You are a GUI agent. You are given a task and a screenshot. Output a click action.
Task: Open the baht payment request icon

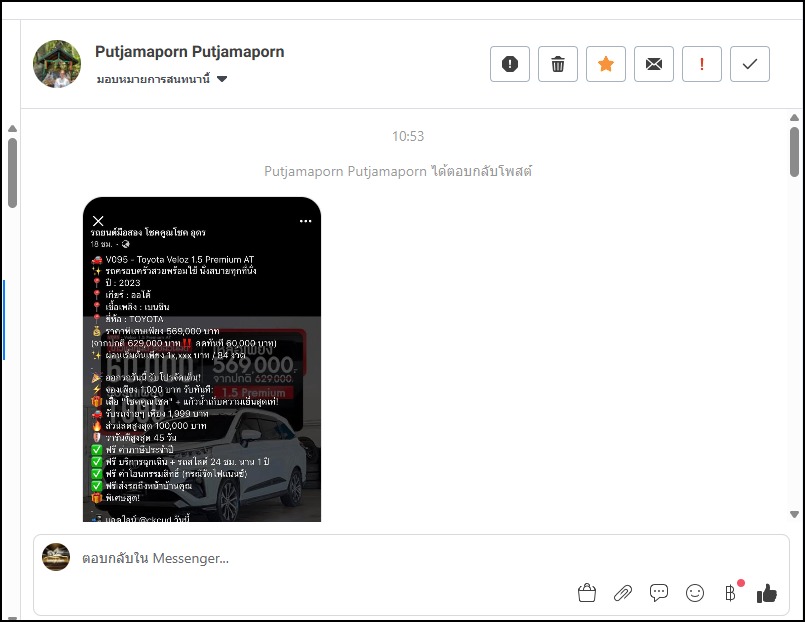731,593
